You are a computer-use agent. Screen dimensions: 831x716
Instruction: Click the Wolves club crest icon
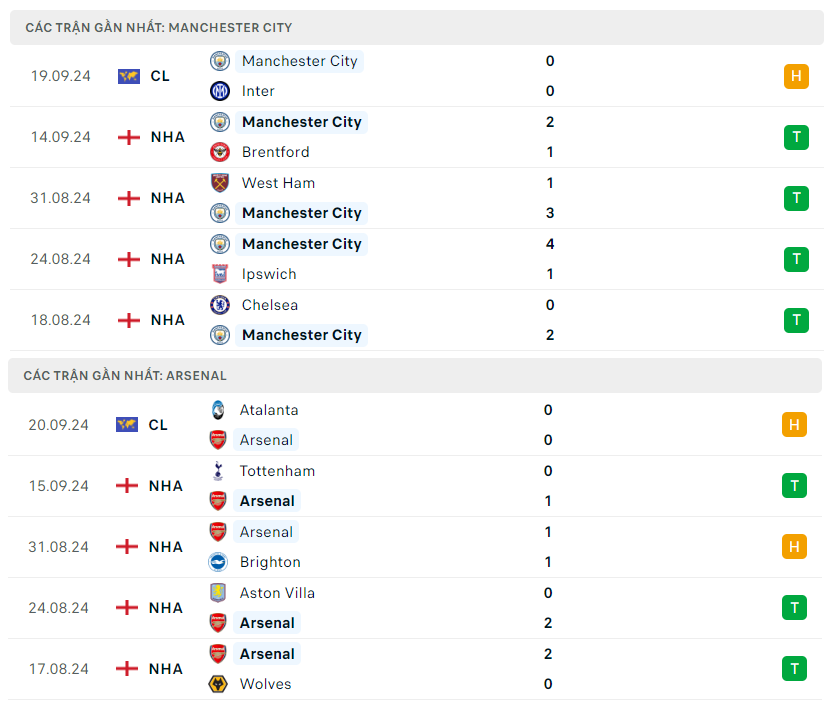click(x=218, y=684)
